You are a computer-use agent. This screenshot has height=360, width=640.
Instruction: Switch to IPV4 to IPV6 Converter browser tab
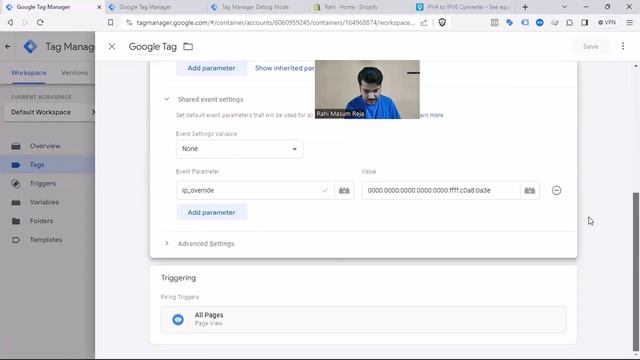coord(465,7)
